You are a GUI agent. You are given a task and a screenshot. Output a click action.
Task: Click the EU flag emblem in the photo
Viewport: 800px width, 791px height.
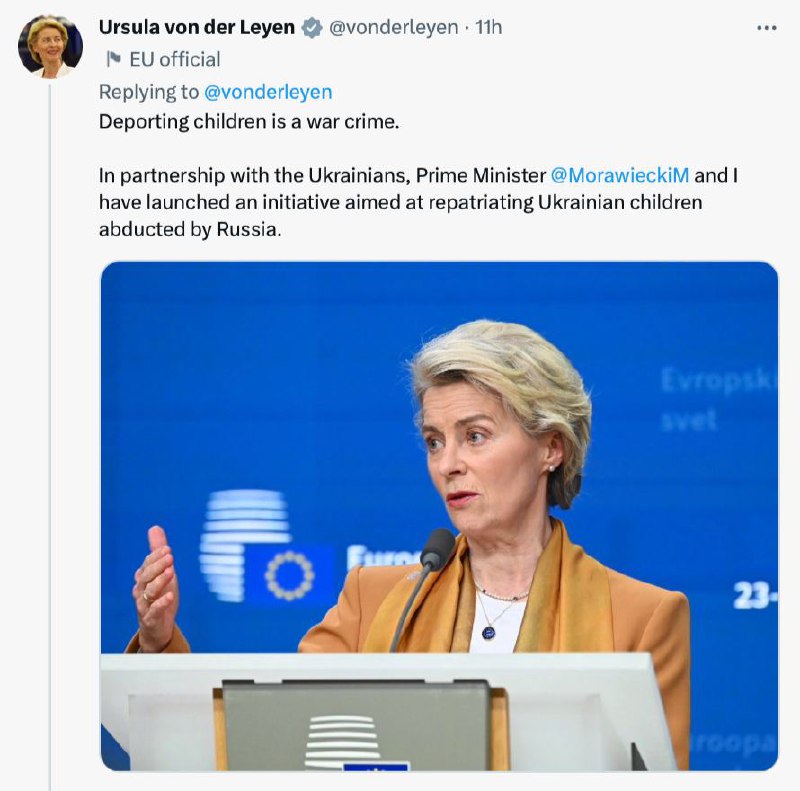(289, 575)
